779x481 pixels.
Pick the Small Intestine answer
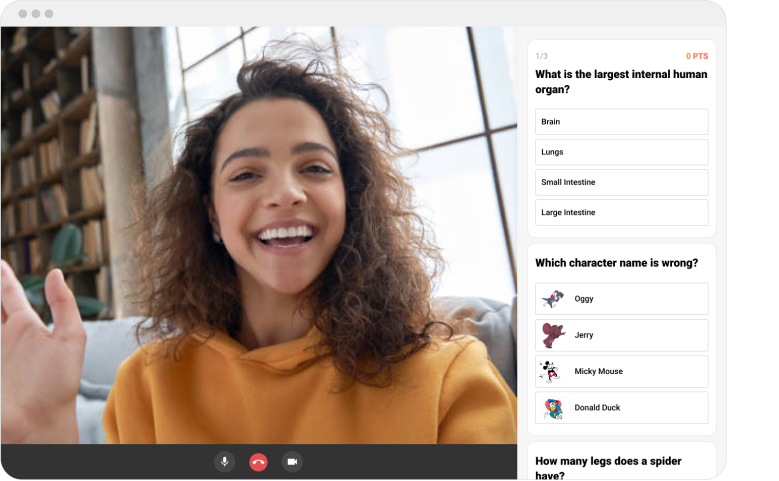tap(621, 182)
